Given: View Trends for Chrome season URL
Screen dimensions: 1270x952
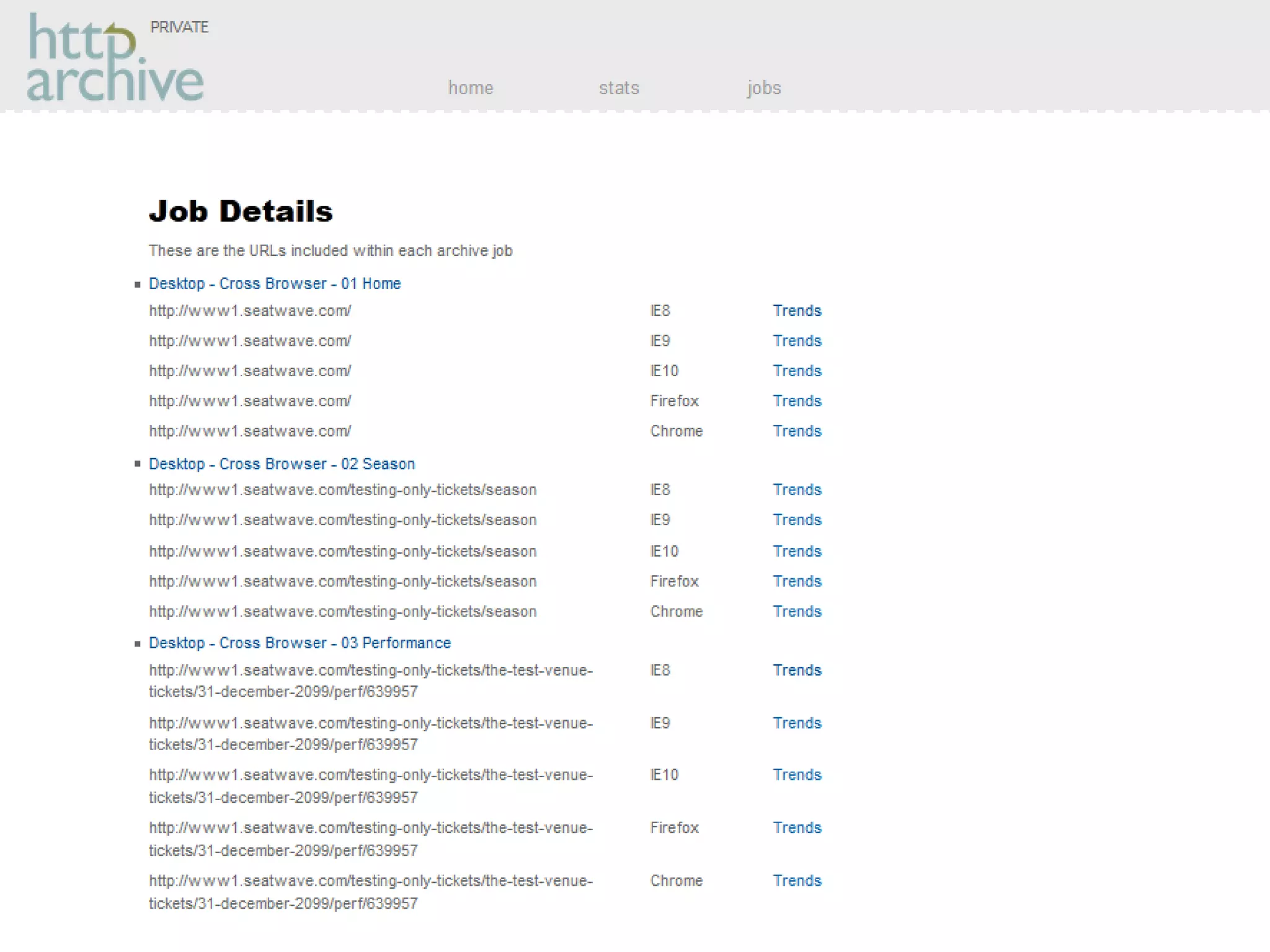Looking at the screenshot, I should pos(797,612).
